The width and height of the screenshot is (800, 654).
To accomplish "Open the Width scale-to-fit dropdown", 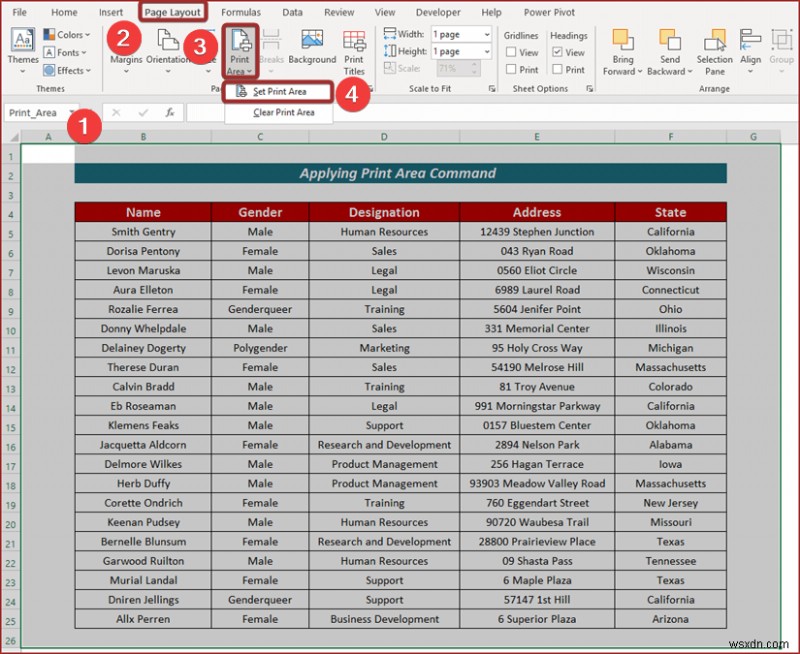I will coord(489,33).
